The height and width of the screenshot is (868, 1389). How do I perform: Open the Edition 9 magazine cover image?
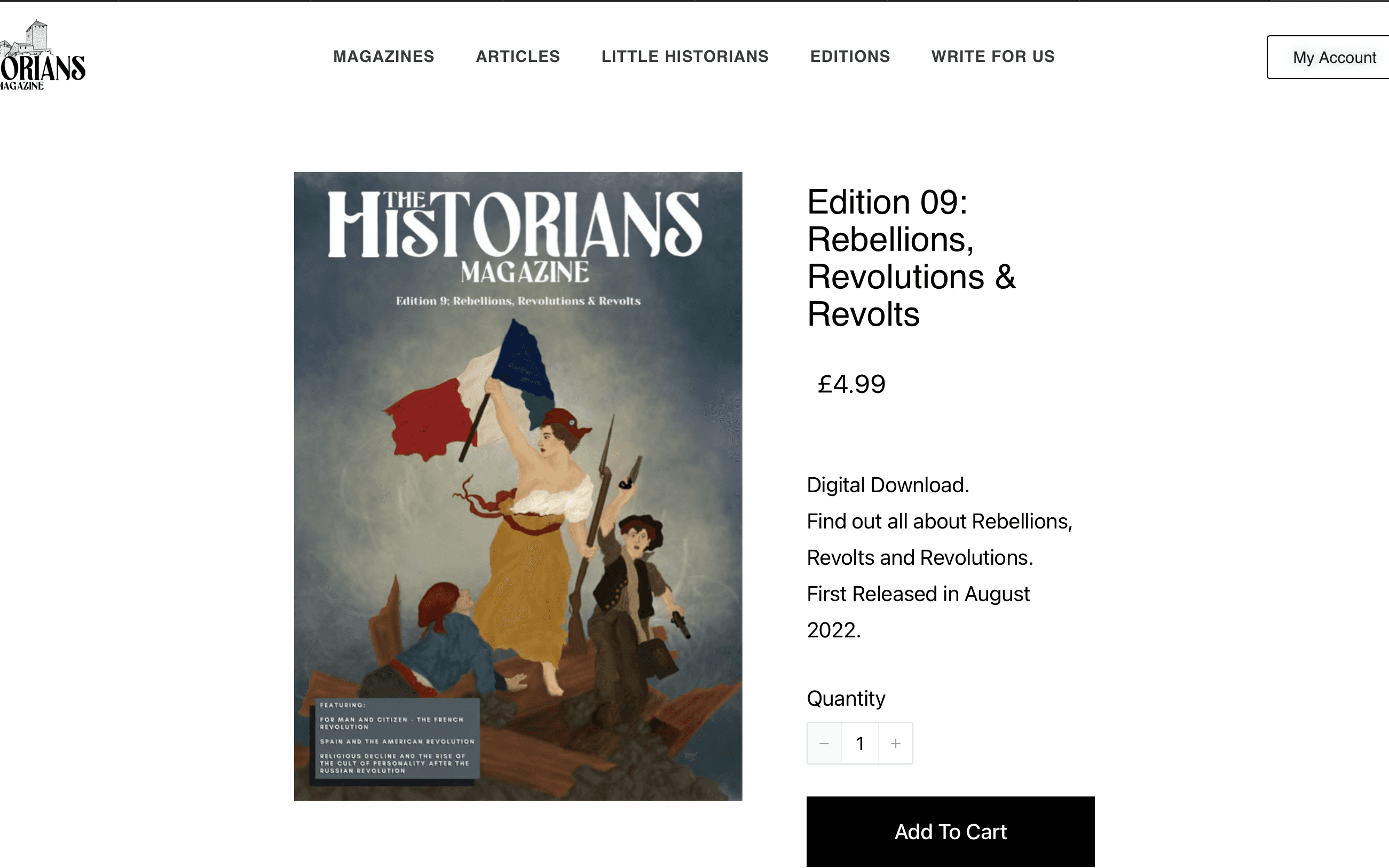coord(518,486)
